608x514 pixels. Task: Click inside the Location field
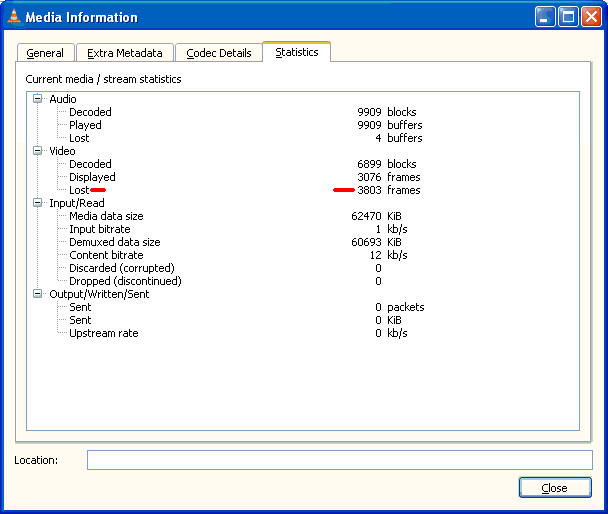pyautogui.click(x=340, y=460)
